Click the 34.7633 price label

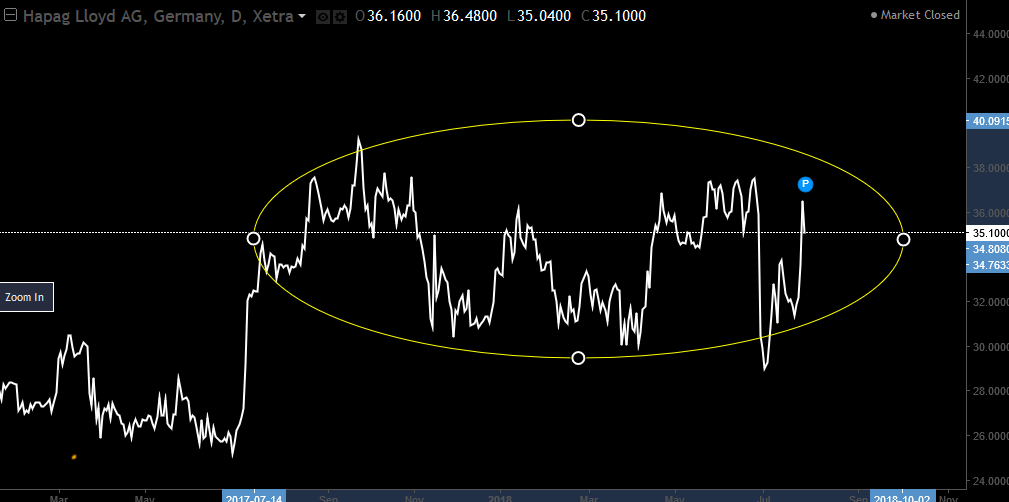[x=988, y=265]
